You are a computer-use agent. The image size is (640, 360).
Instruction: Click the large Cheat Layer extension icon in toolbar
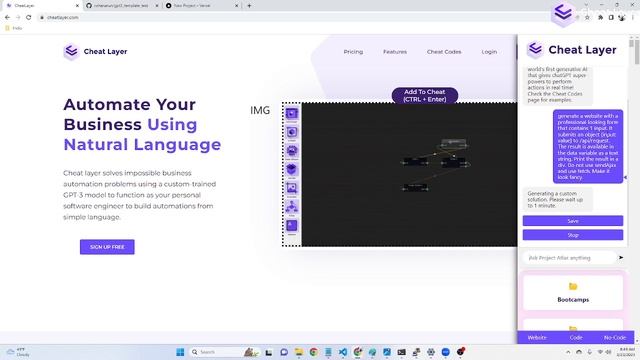click(563, 14)
